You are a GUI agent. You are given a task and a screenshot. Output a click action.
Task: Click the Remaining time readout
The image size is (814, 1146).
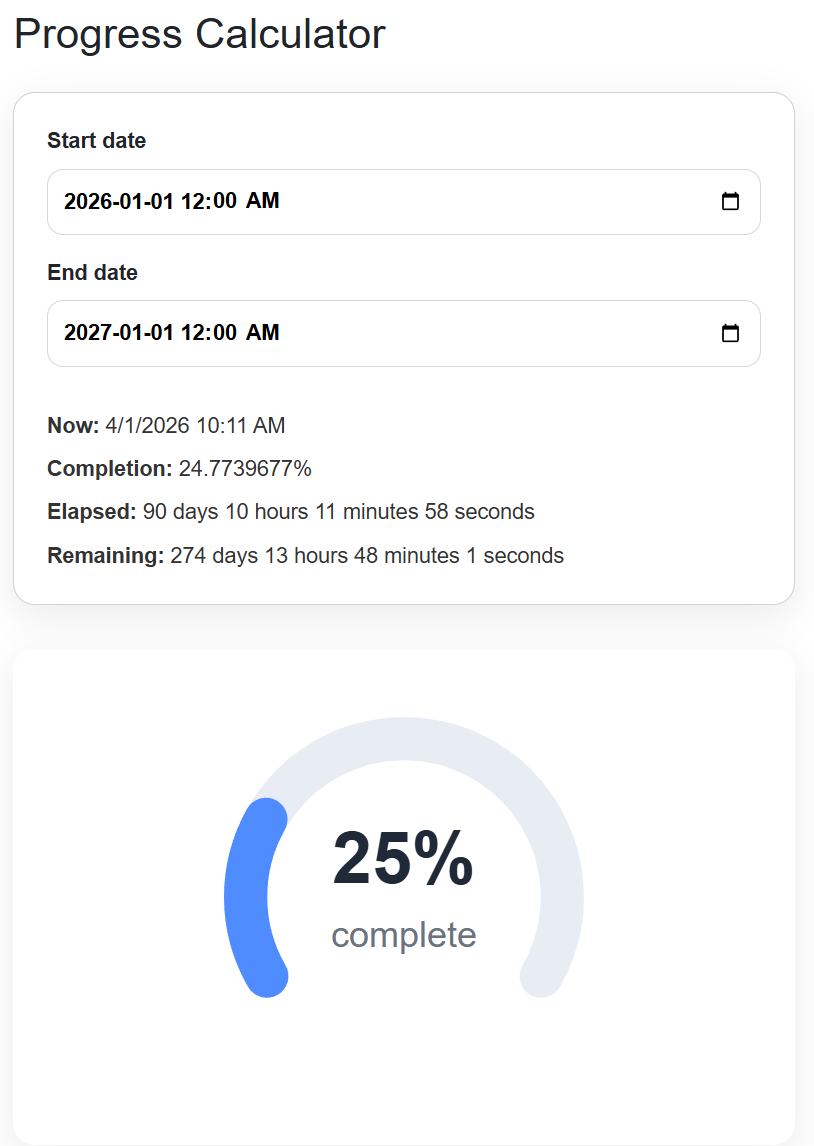366,556
